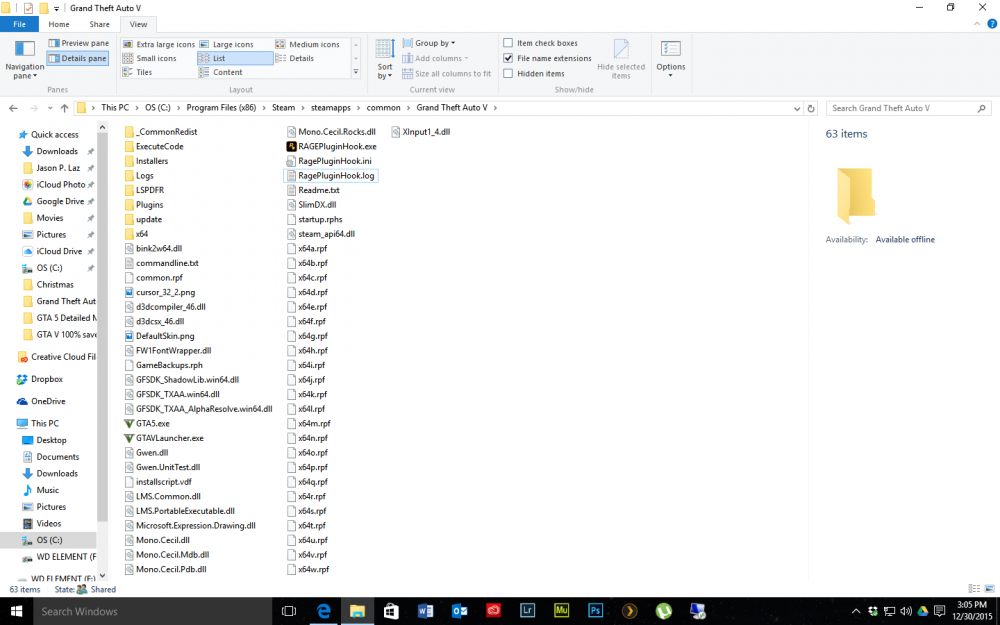The width and height of the screenshot is (1000, 625).
Task: Expand the layout gallery more arrow
Action: tap(356, 72)
